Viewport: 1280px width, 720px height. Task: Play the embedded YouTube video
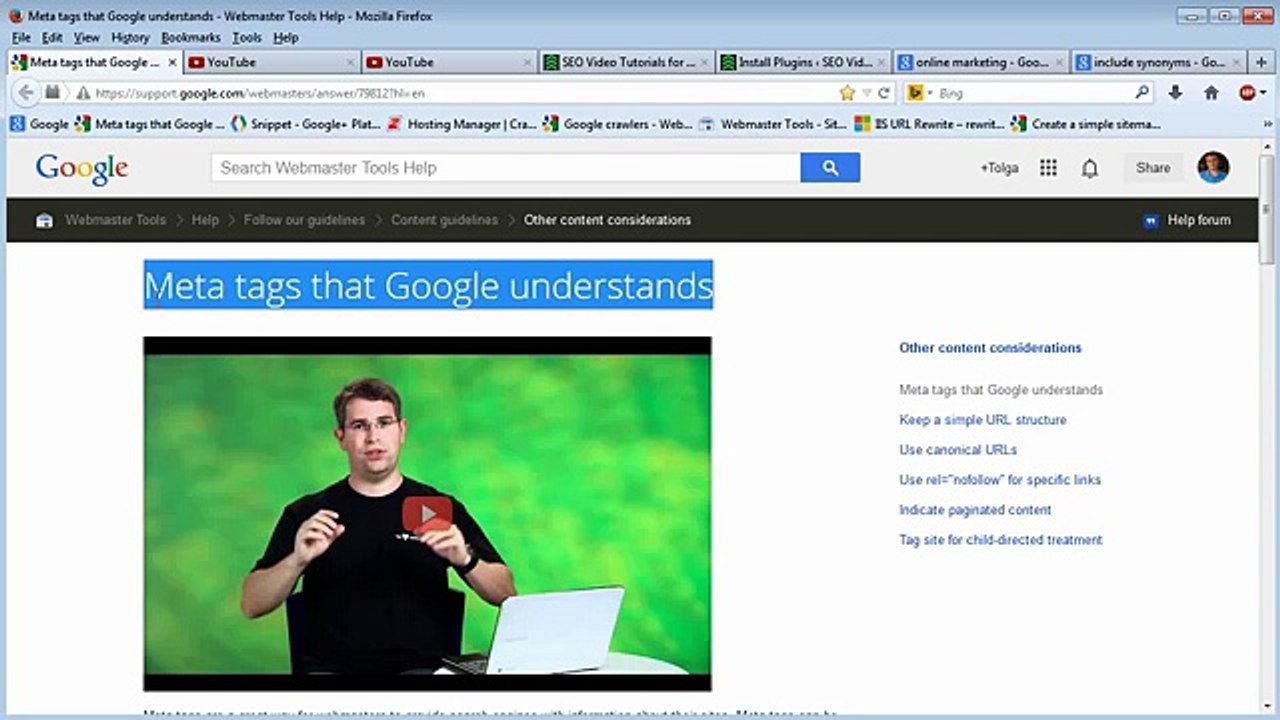(427, 514)
